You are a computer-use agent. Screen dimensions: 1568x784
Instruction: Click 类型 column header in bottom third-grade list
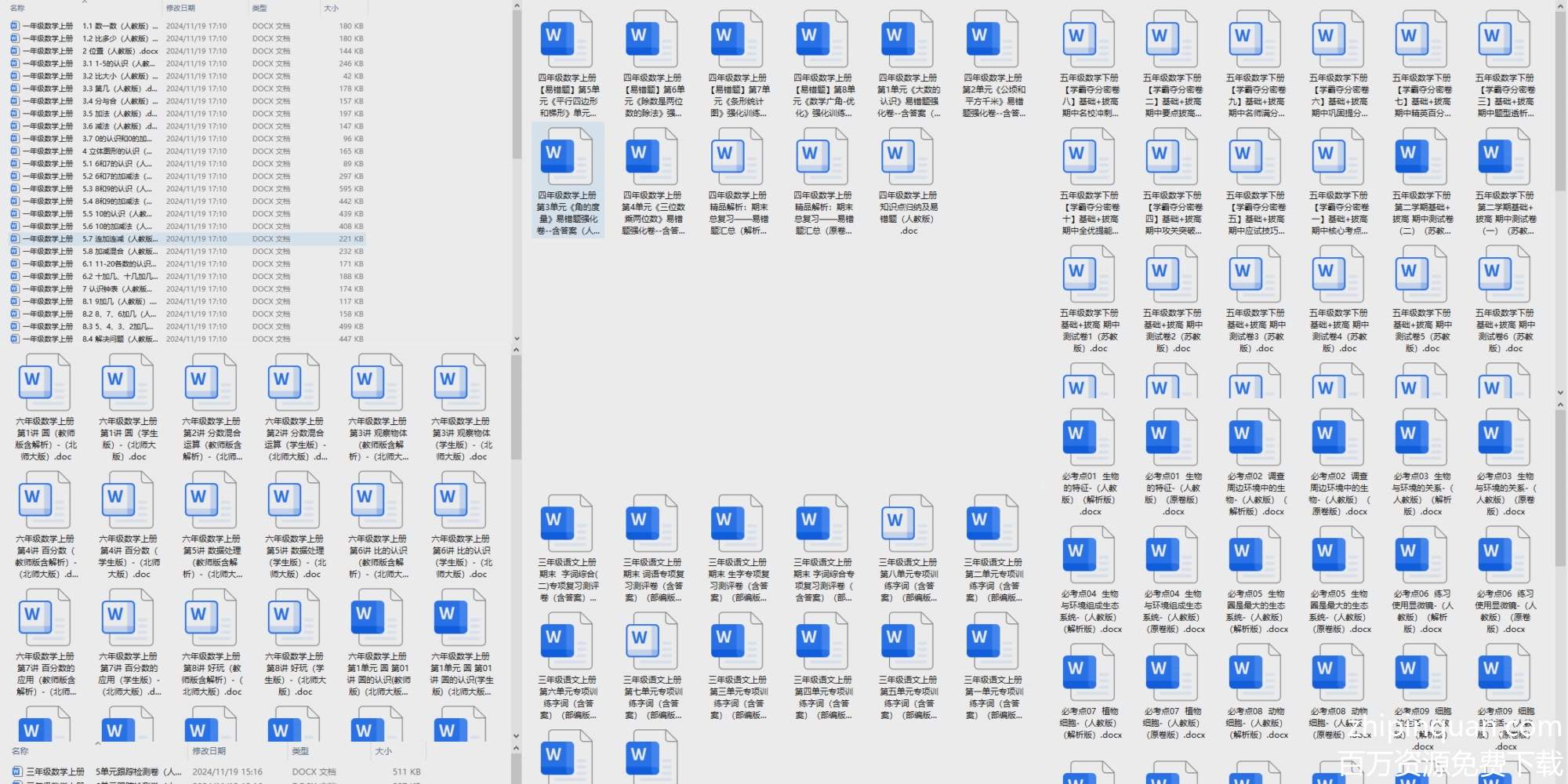click(300, 751)
